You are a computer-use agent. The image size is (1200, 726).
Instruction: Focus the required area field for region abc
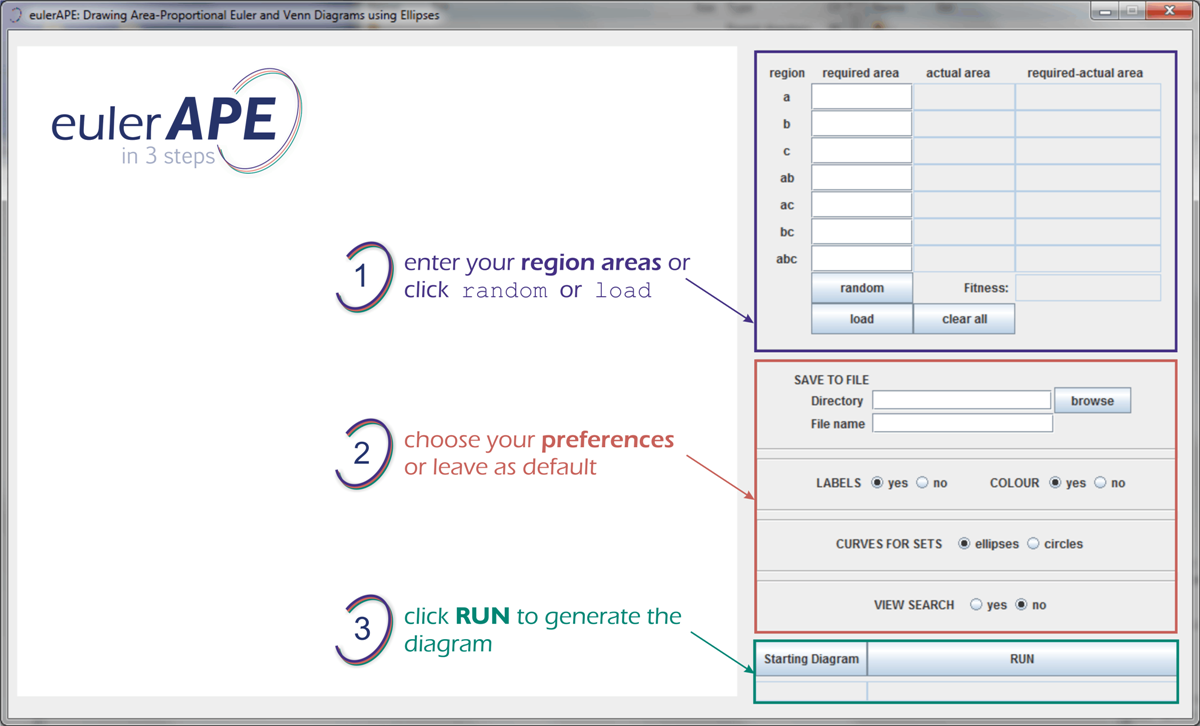pyautogui.click(x=862, y=259)
